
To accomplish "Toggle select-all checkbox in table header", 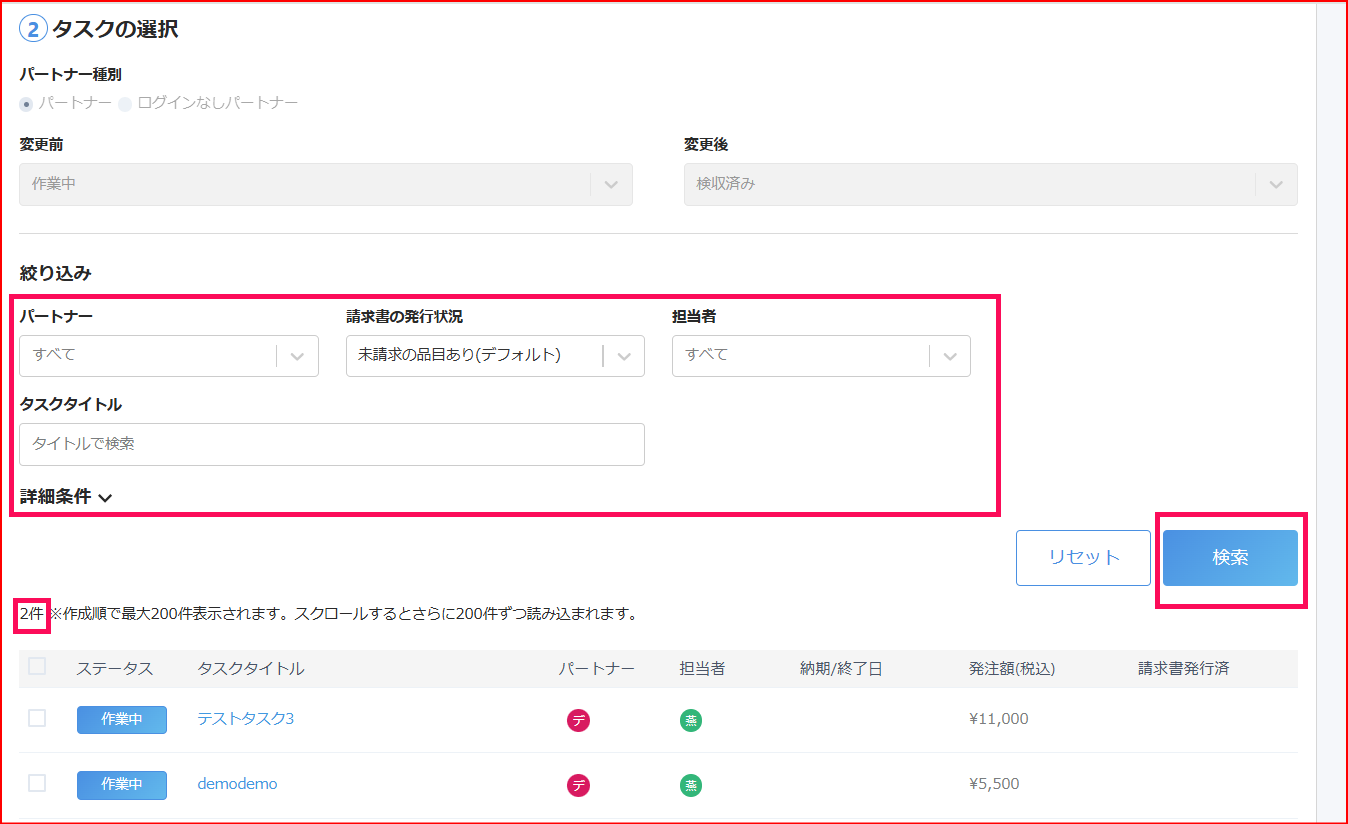I will point(37,666).
